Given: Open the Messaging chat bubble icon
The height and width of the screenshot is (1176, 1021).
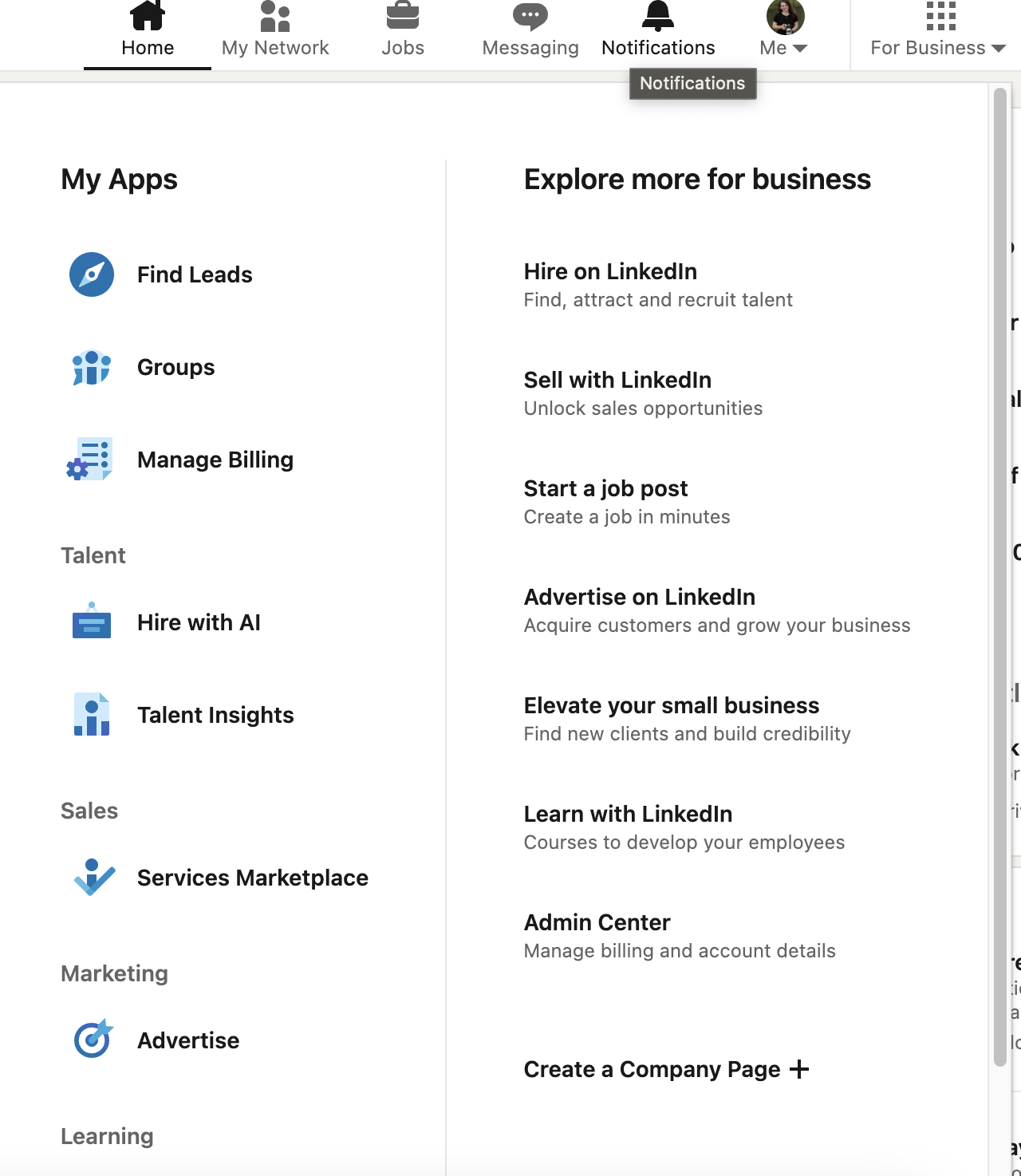Looking at the screenshot, I should click(530, 15).
